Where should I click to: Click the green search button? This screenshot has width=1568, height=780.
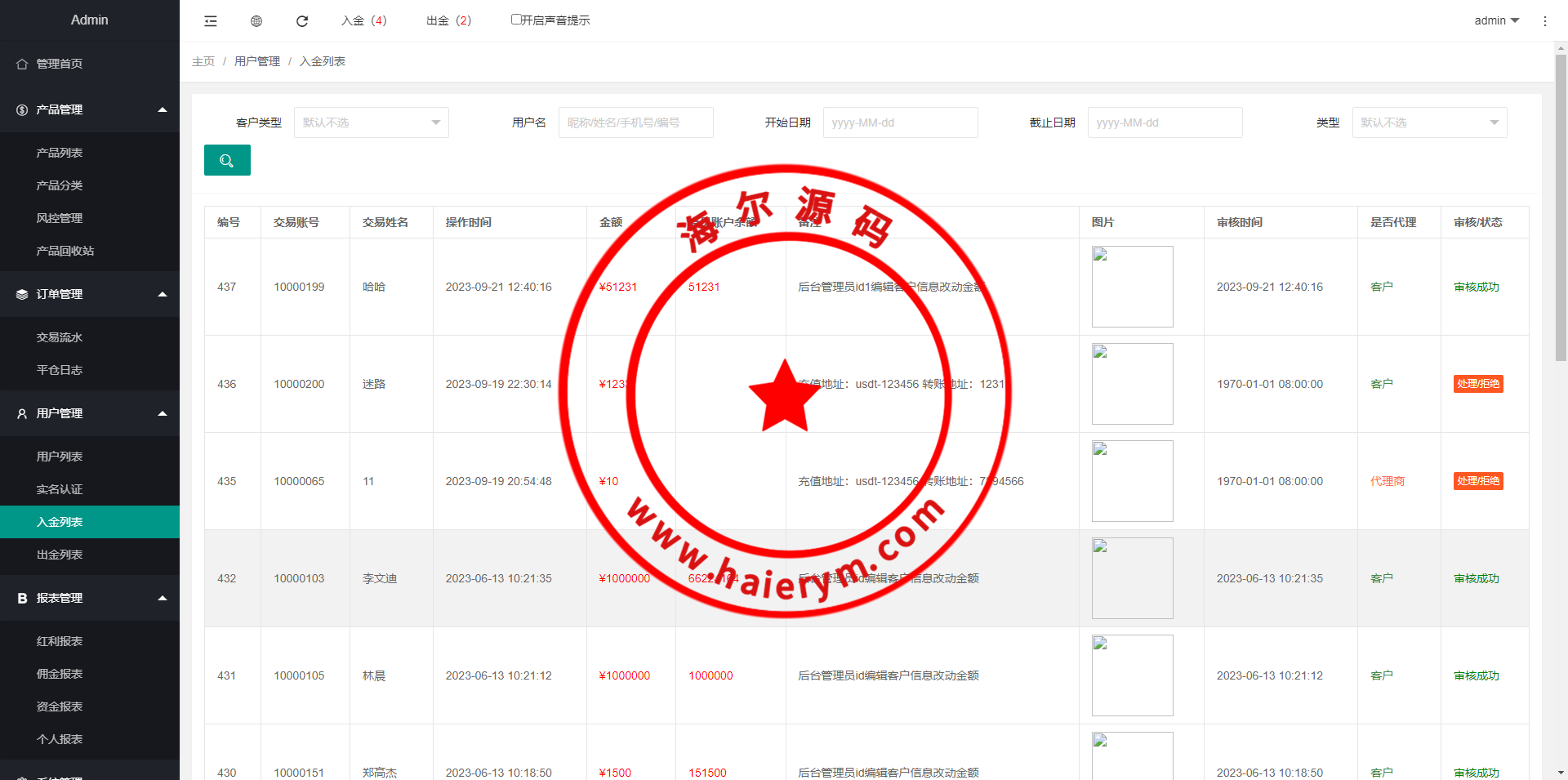click(227, 160)
